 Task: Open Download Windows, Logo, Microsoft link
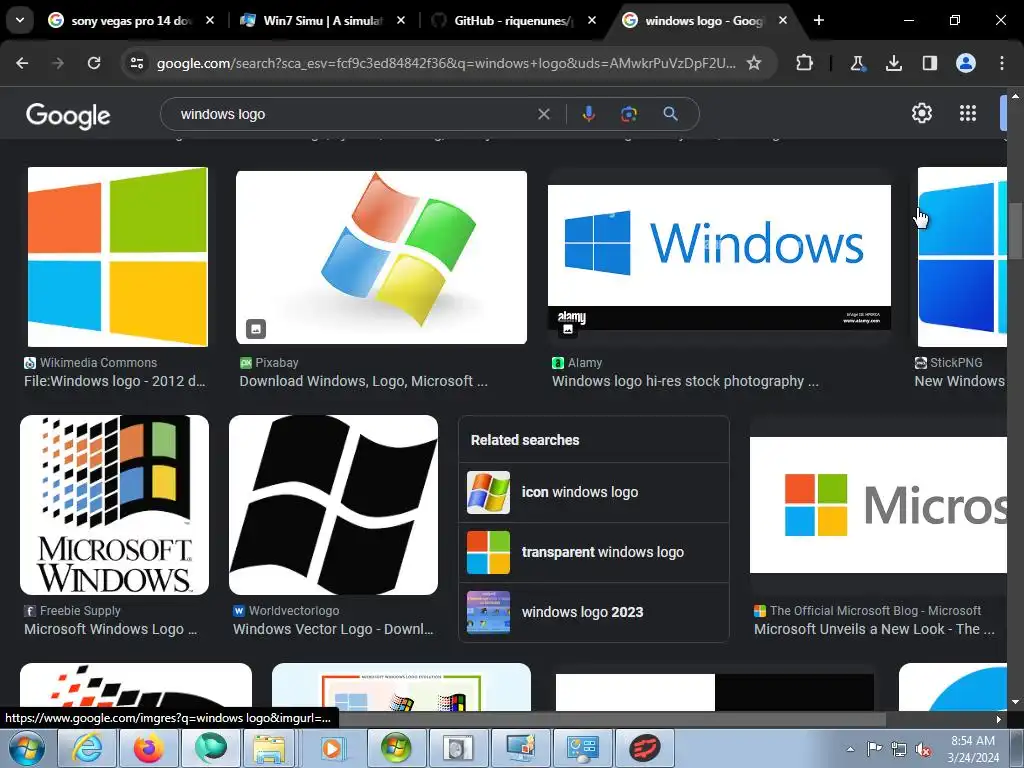pos(363,381)
